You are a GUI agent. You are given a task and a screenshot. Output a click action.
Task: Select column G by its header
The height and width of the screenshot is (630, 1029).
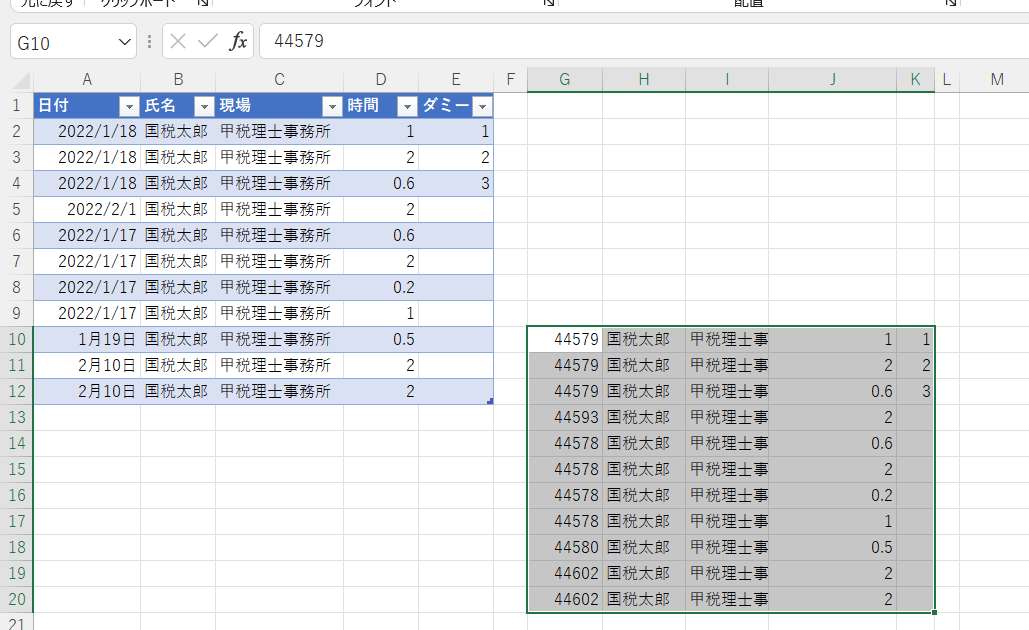(565, 80)
